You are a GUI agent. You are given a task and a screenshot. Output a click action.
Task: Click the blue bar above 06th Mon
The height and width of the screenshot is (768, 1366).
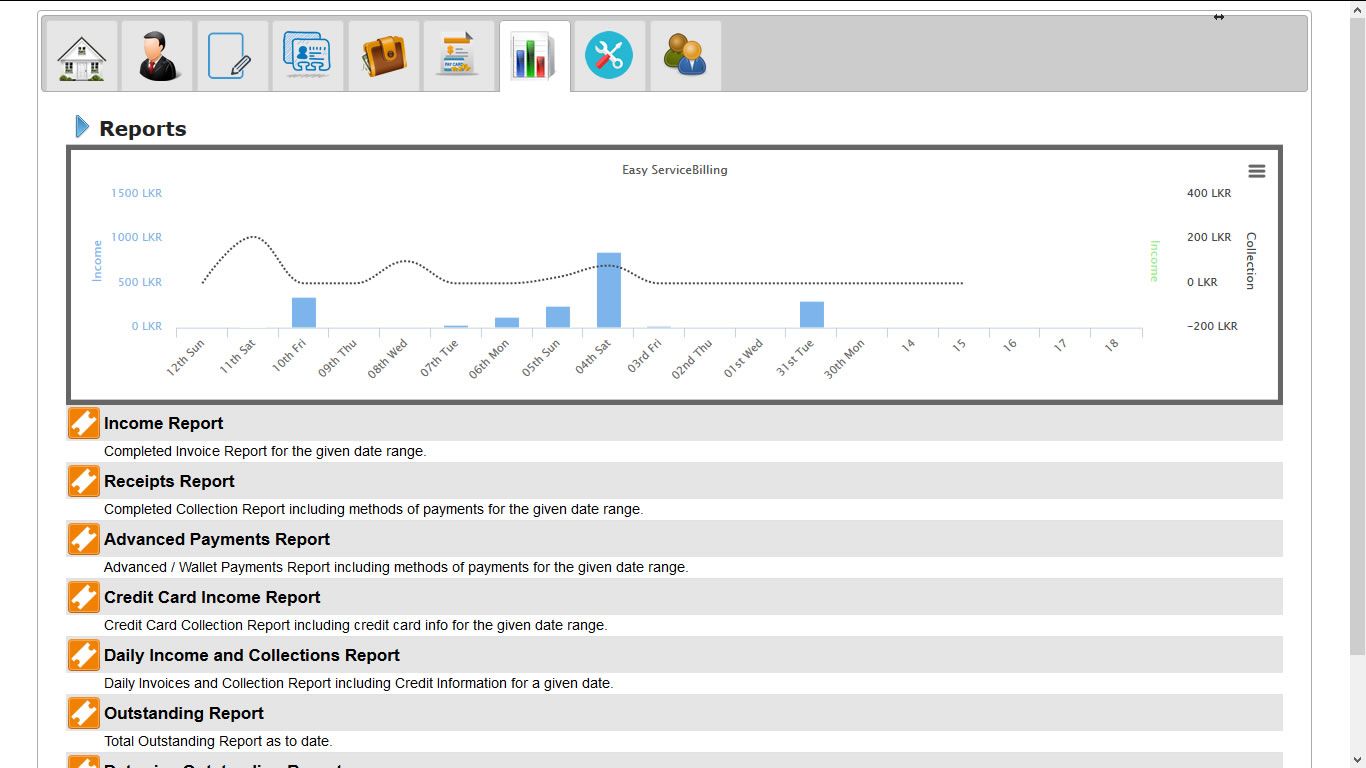click(507, 322)
